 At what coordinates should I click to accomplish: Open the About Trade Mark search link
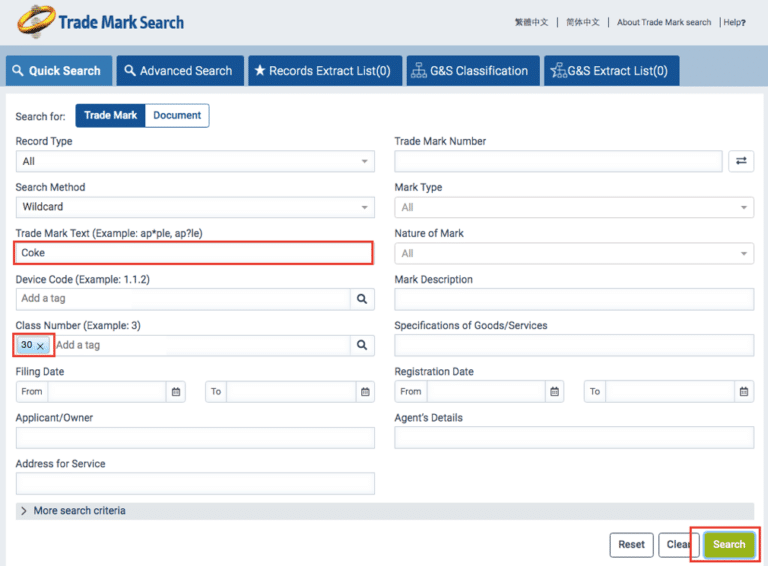664,22
